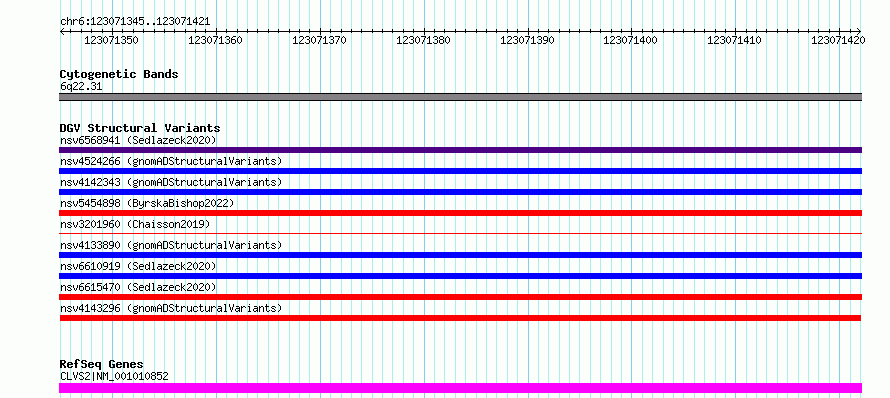Viewport: 890px width, 398px height.
Task: Click the DGV Structural Variants heading
Action: pyautogui.click(x=140, y=128)
